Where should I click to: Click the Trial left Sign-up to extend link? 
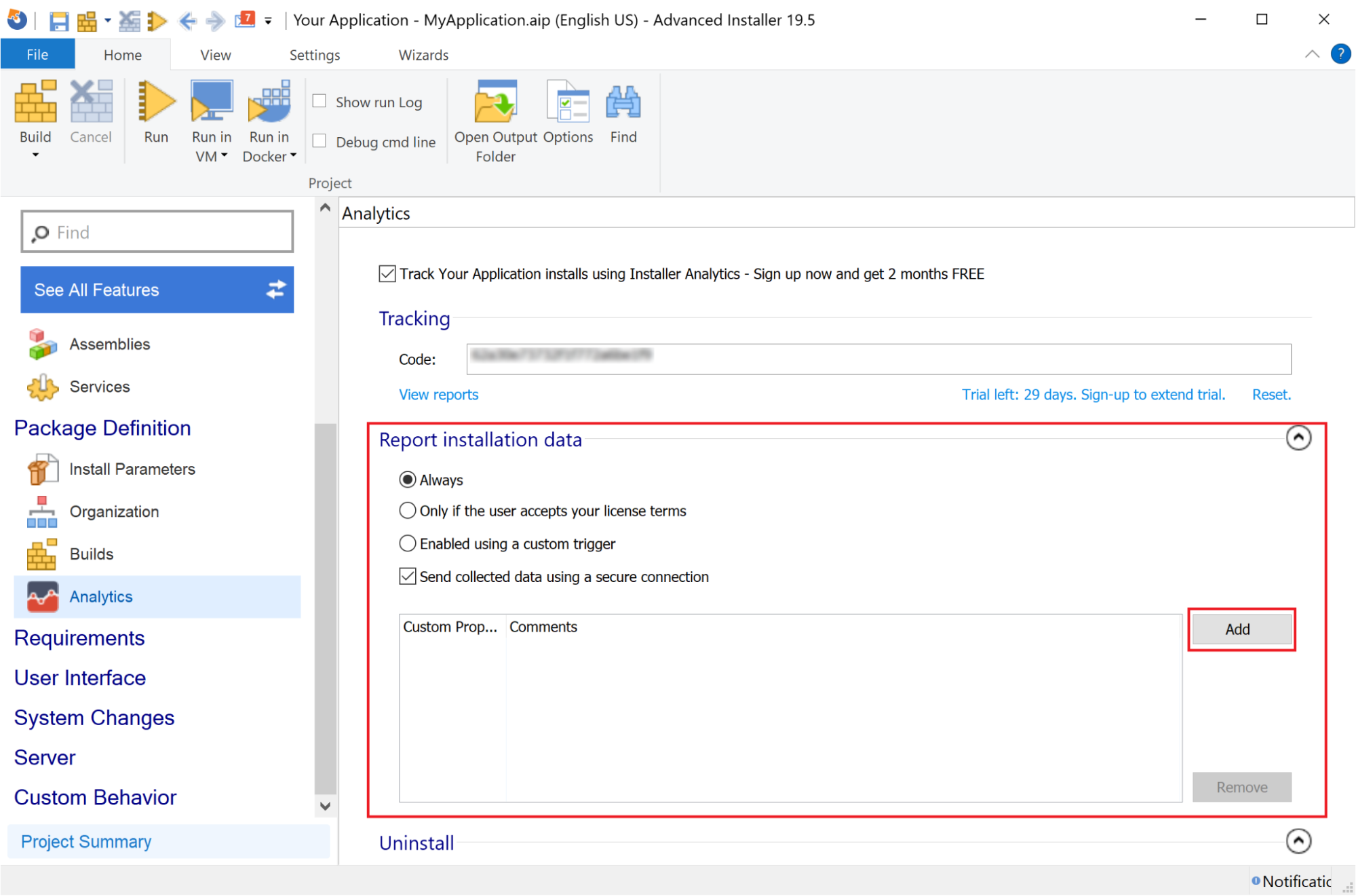[1093, 395]
